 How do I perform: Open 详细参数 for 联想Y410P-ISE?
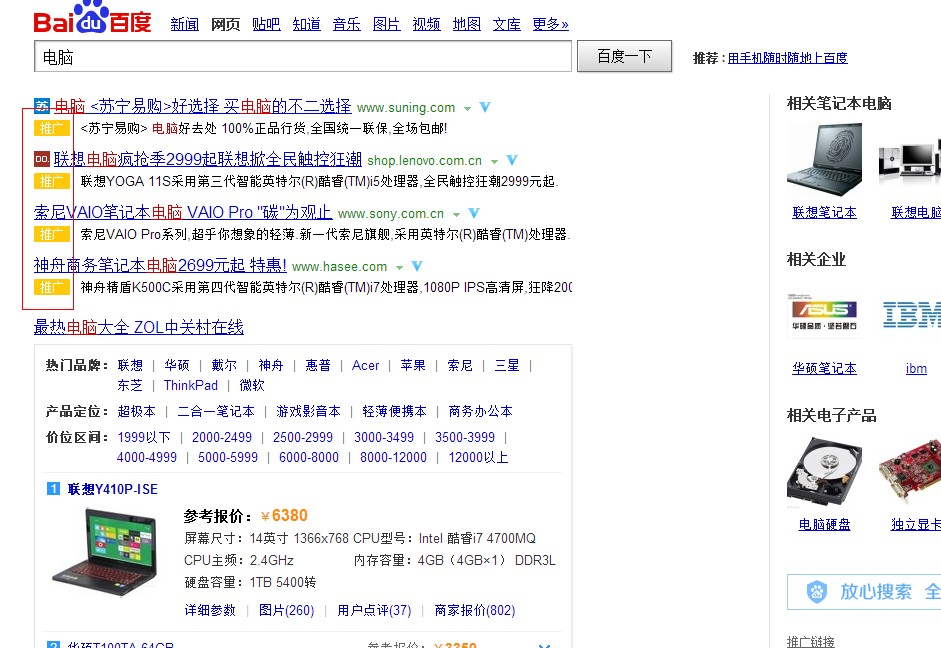[x=210, y=610]
